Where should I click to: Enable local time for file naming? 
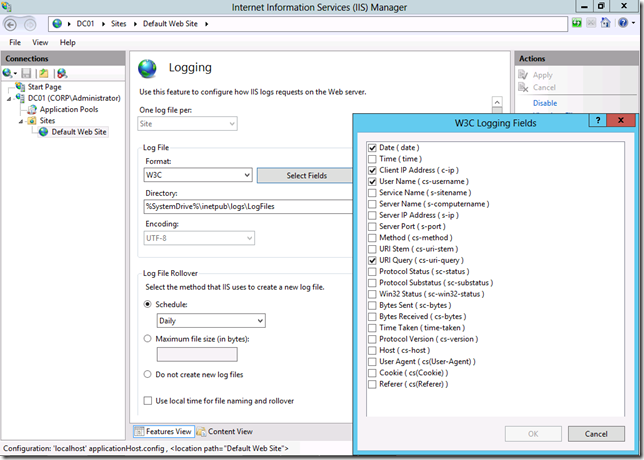pos(147,400)
